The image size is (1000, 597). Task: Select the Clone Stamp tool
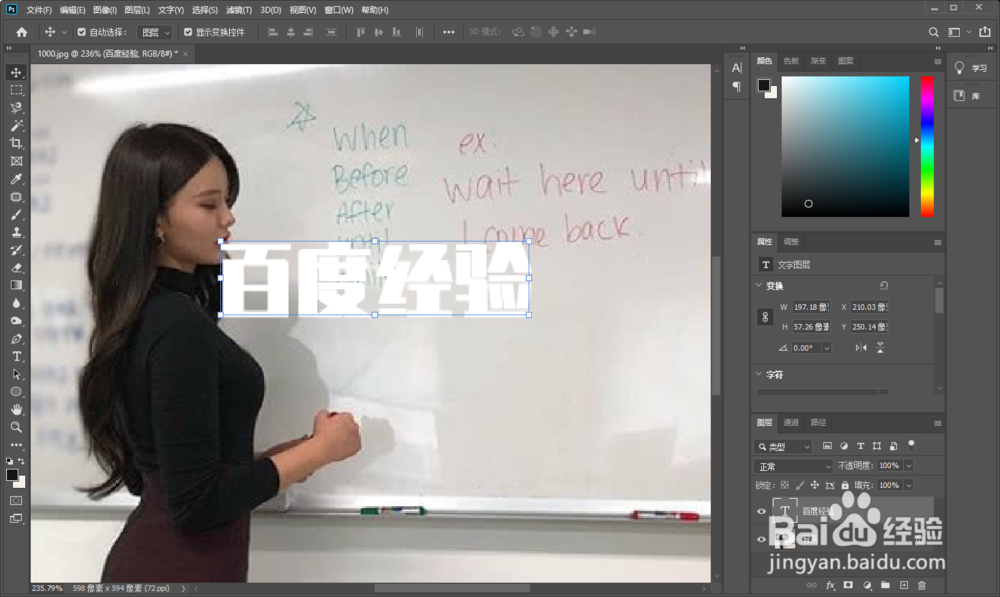tap(16, 232)
